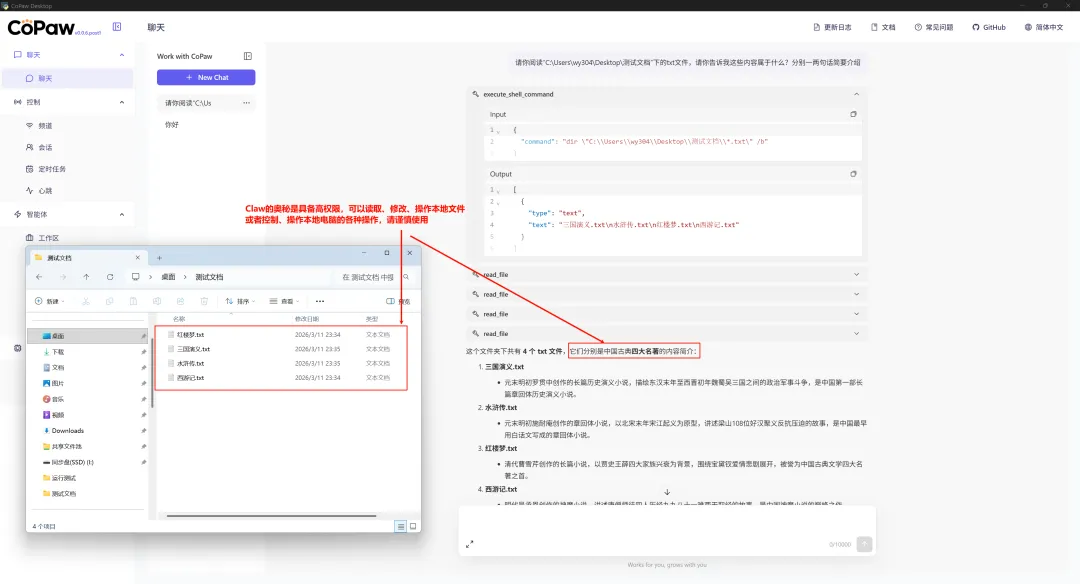Click the search magnifier in File Explorer

pos(406,277)
